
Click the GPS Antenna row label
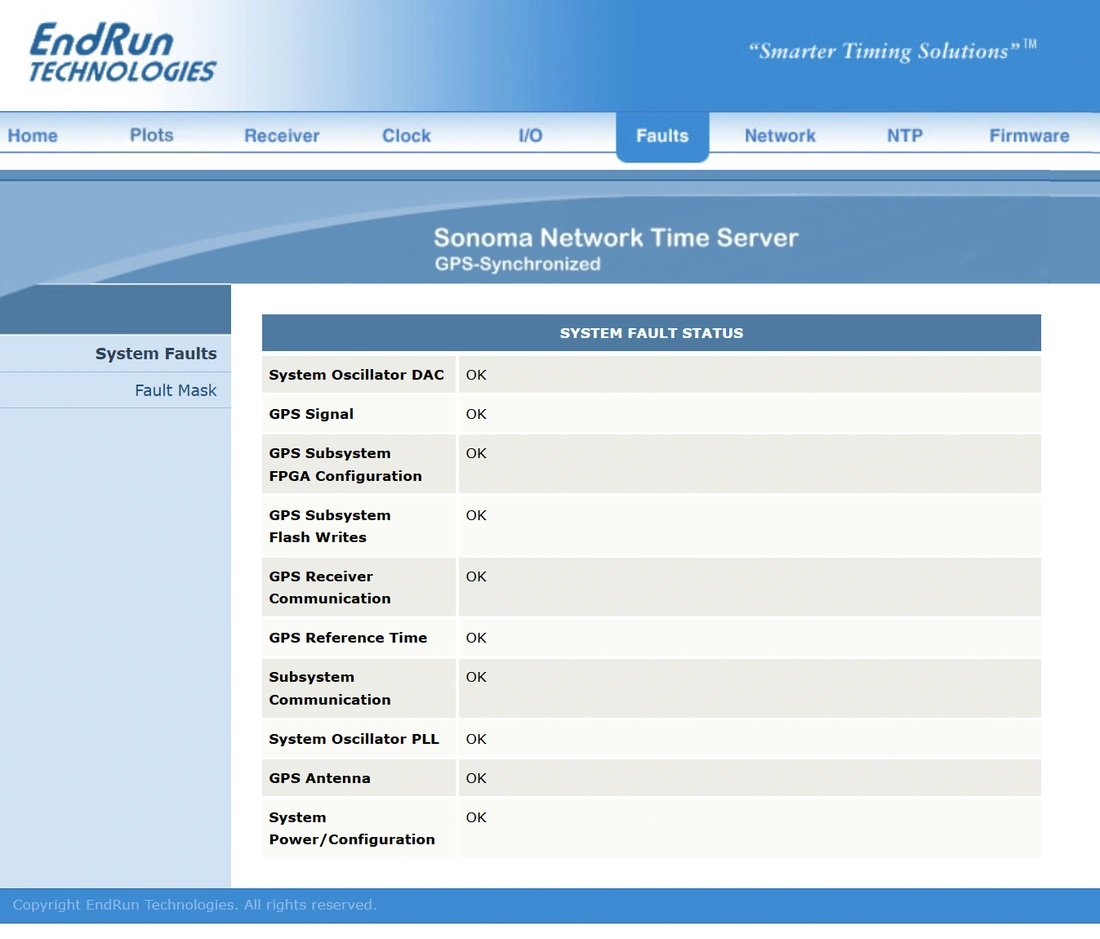tap(319, 778)
